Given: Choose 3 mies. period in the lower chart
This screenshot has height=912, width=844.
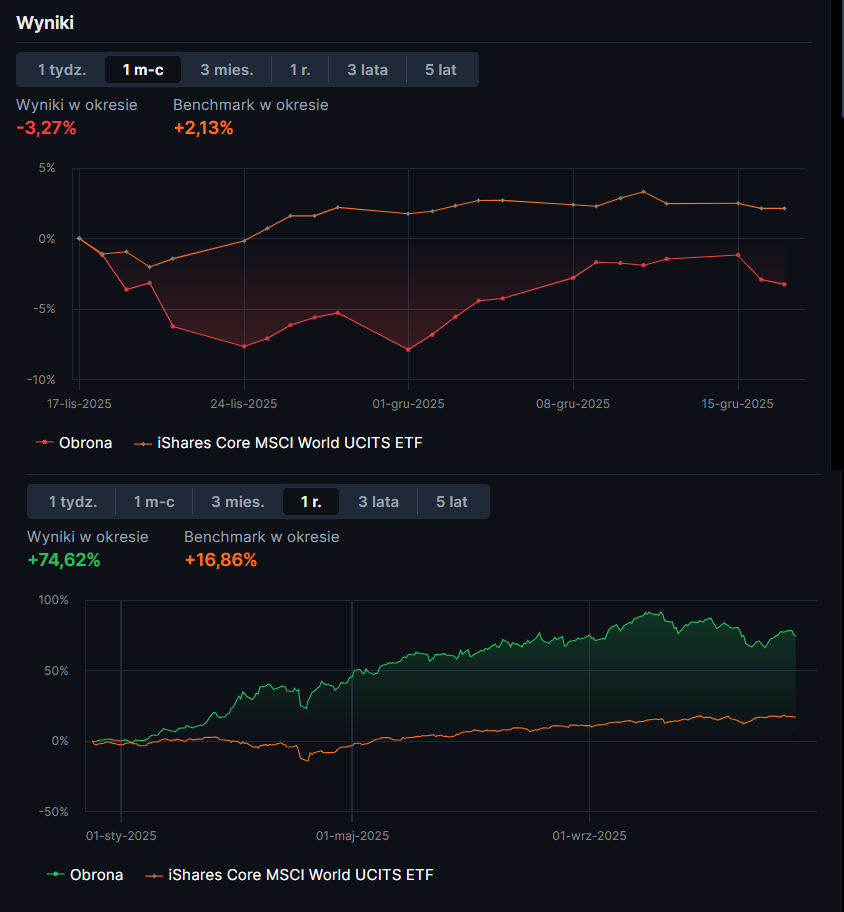Looking at the screenshot, I should pyautogui.click(x=238, y=502).
